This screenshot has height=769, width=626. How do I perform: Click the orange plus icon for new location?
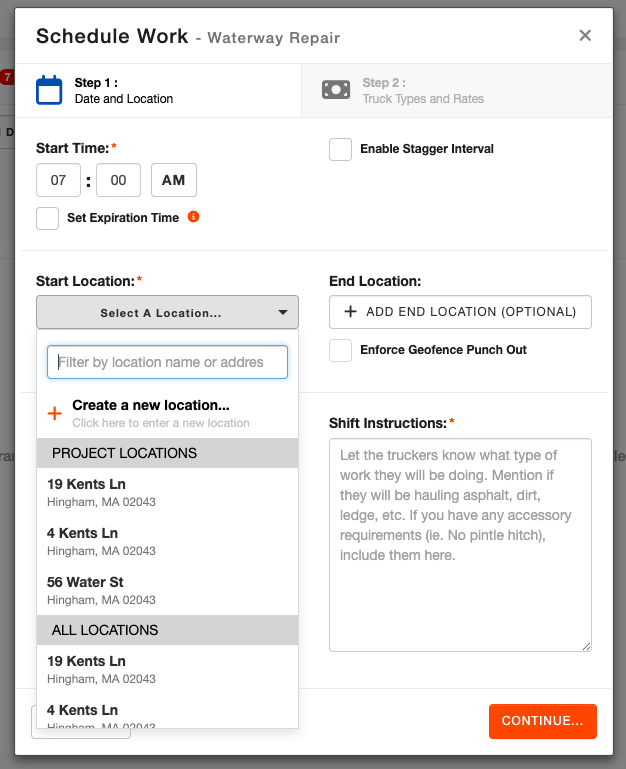(55, 413)
